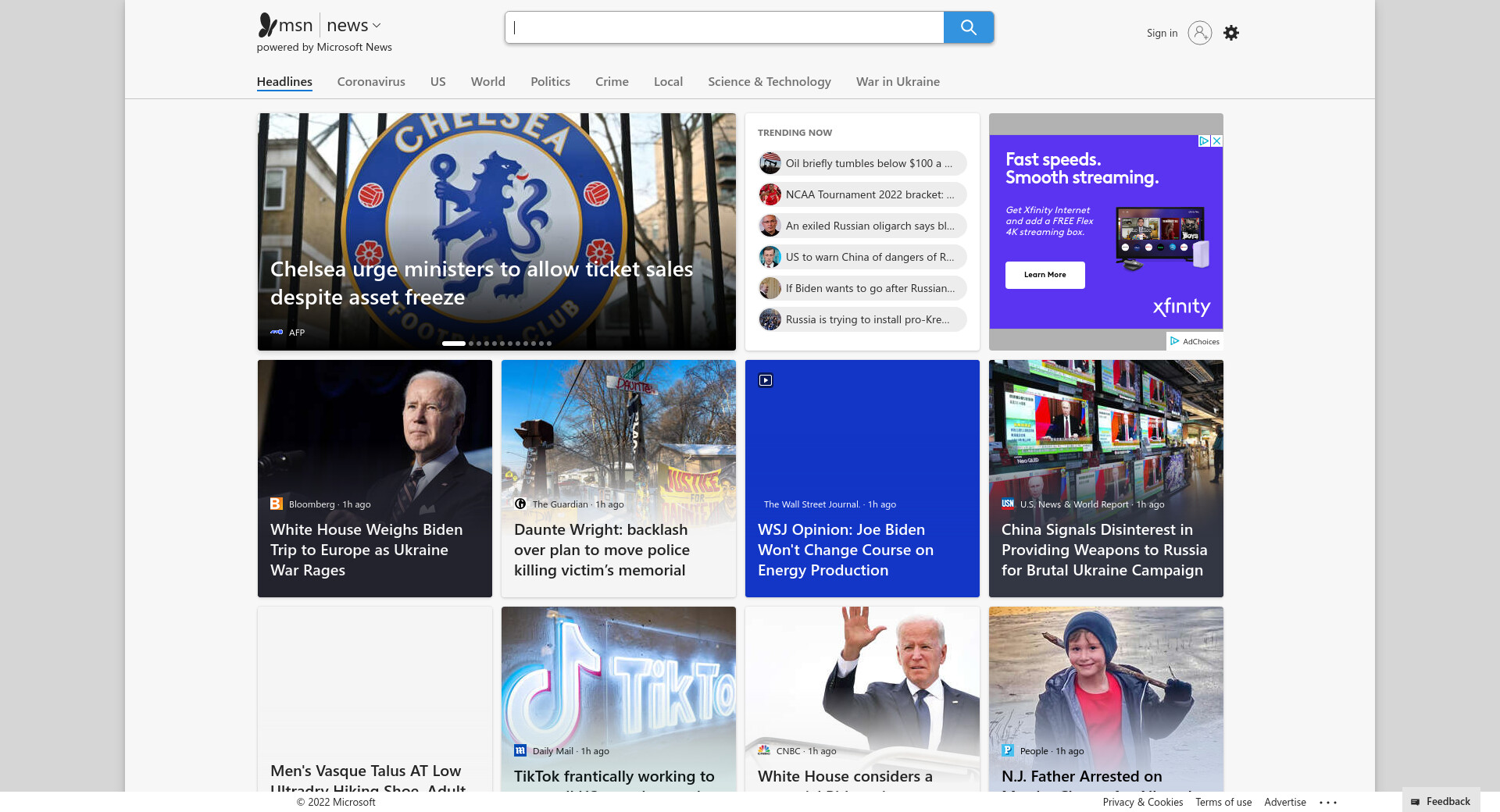Open settings via the gear icon
This screenshot has height=812, width=1500.
tap(1231, 33)
